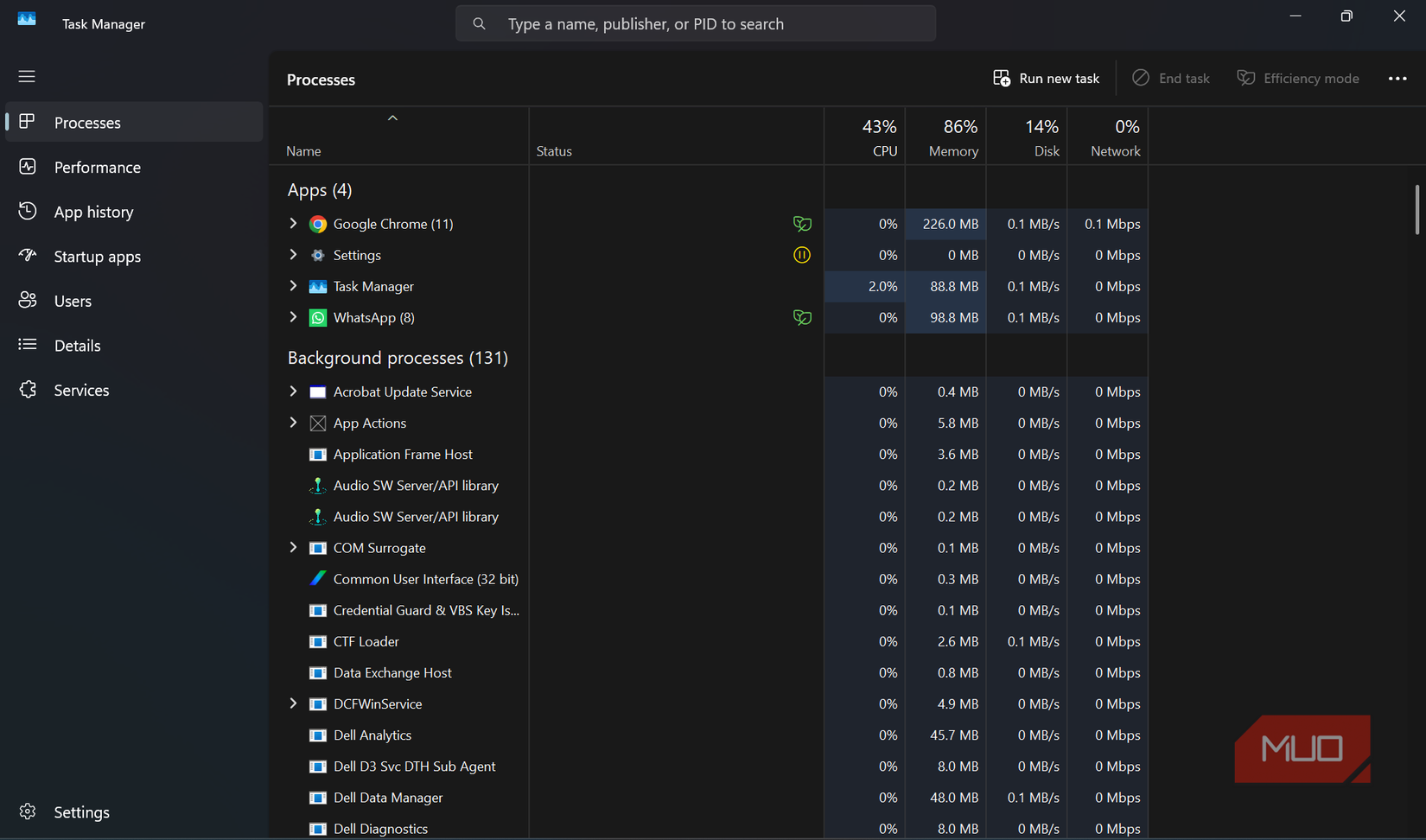
Task: Click the Efficiency mode button
Action: pos(1298,78)
